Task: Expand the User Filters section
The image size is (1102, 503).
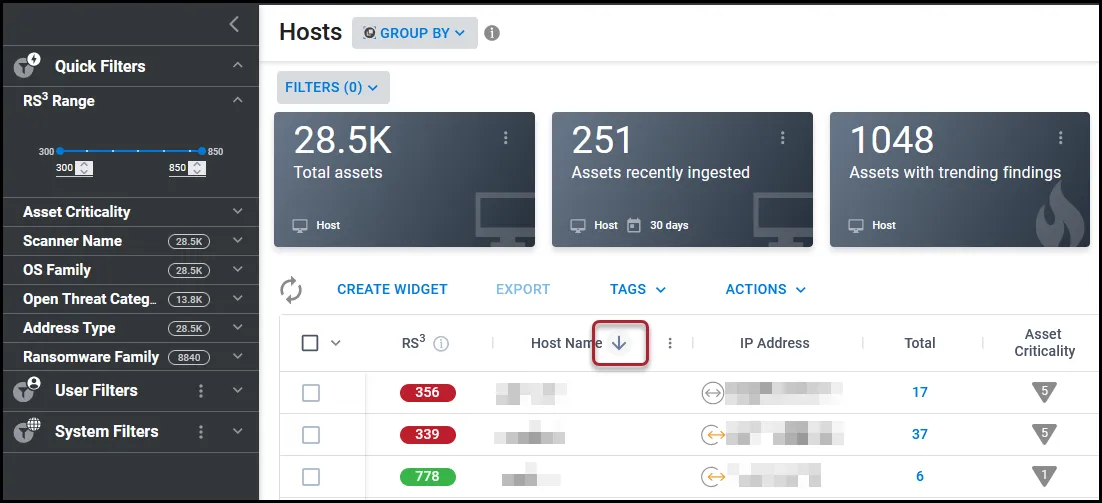Action: point(238,390)
